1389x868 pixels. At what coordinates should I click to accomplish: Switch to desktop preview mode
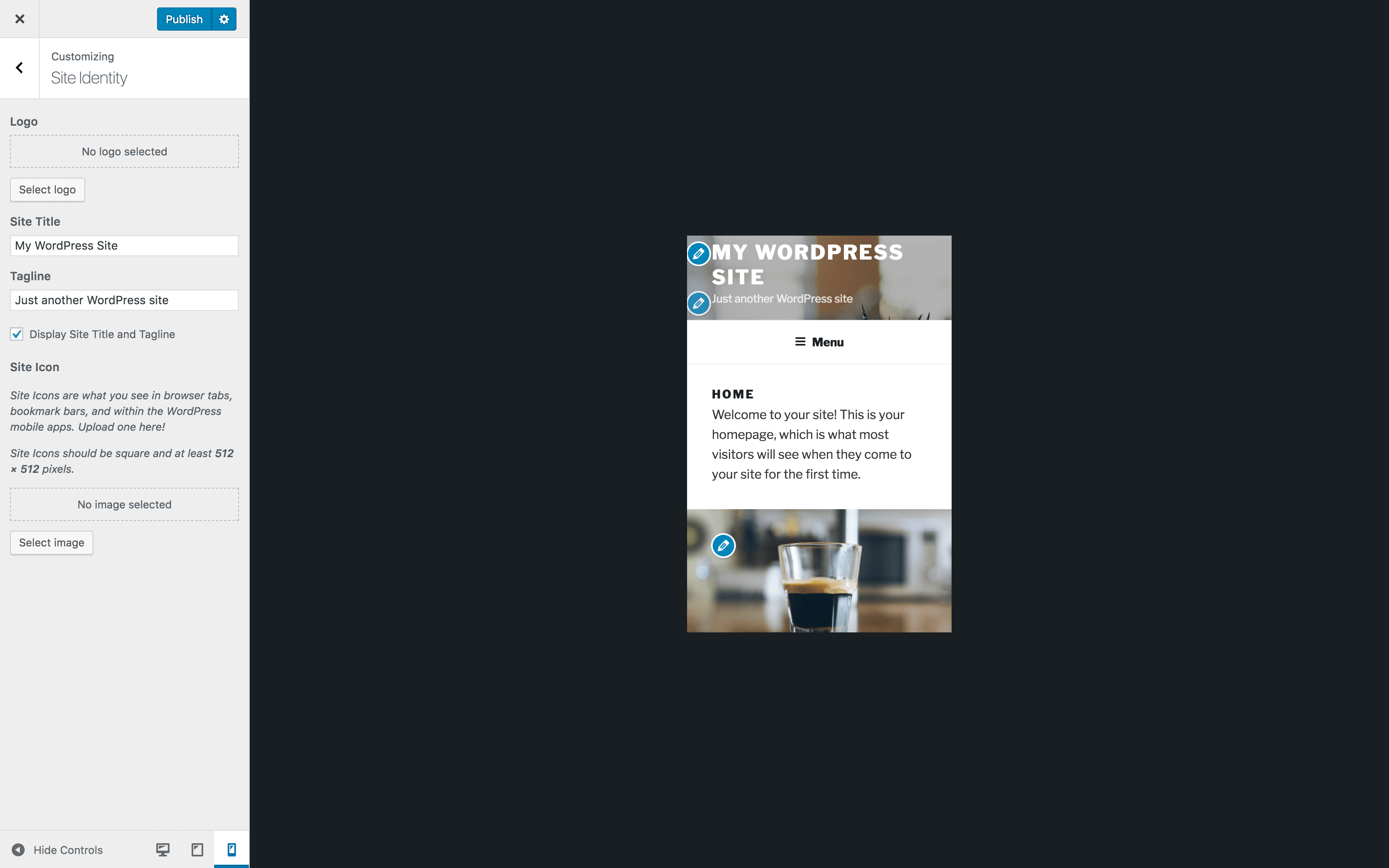click(x=163, y=850)
